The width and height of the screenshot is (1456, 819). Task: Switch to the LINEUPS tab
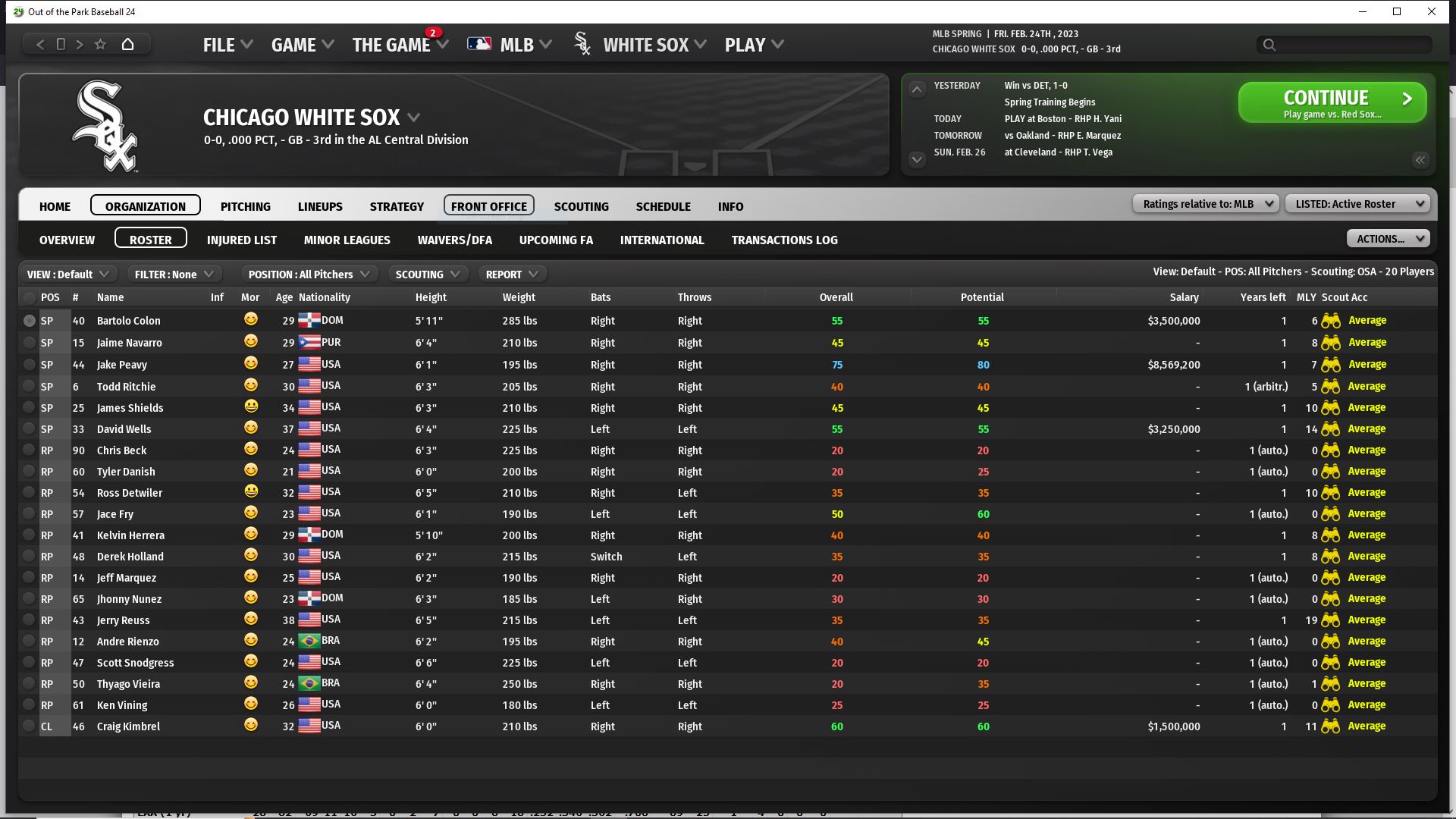click(x=320, y=206)
